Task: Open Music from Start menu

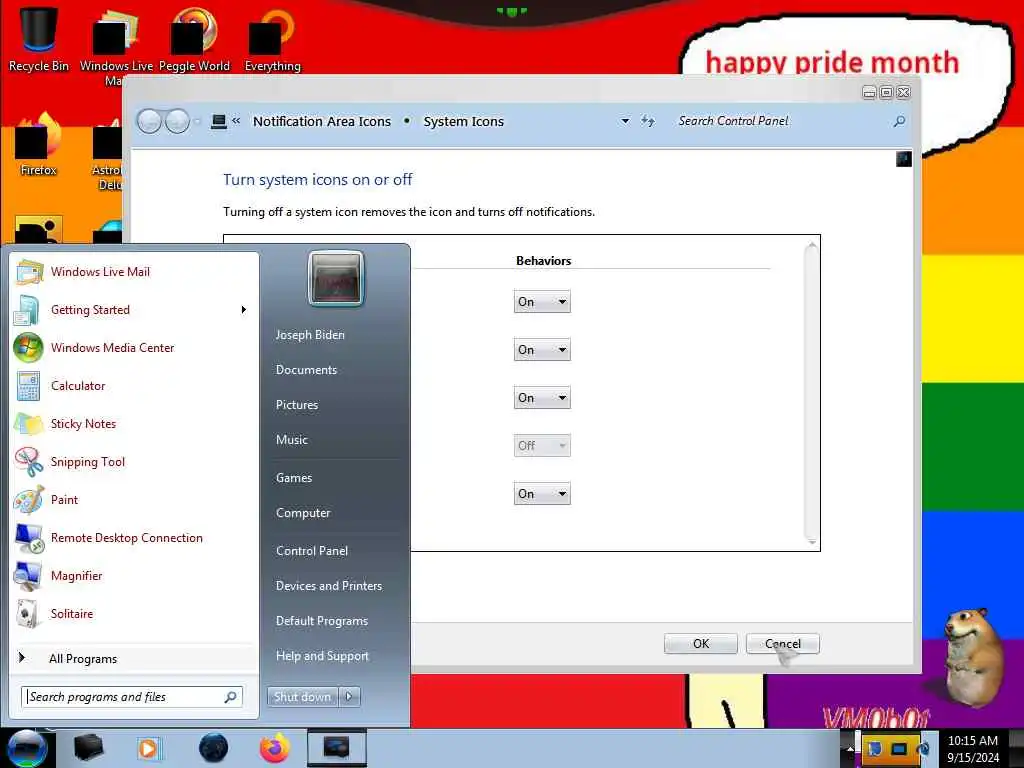Action: point(291,440)
